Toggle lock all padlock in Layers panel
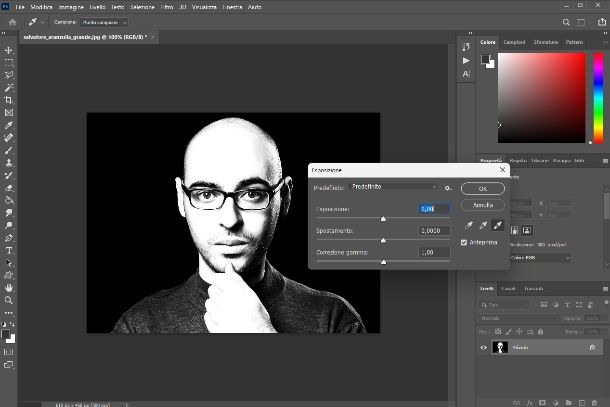 [x=540, y=332]
